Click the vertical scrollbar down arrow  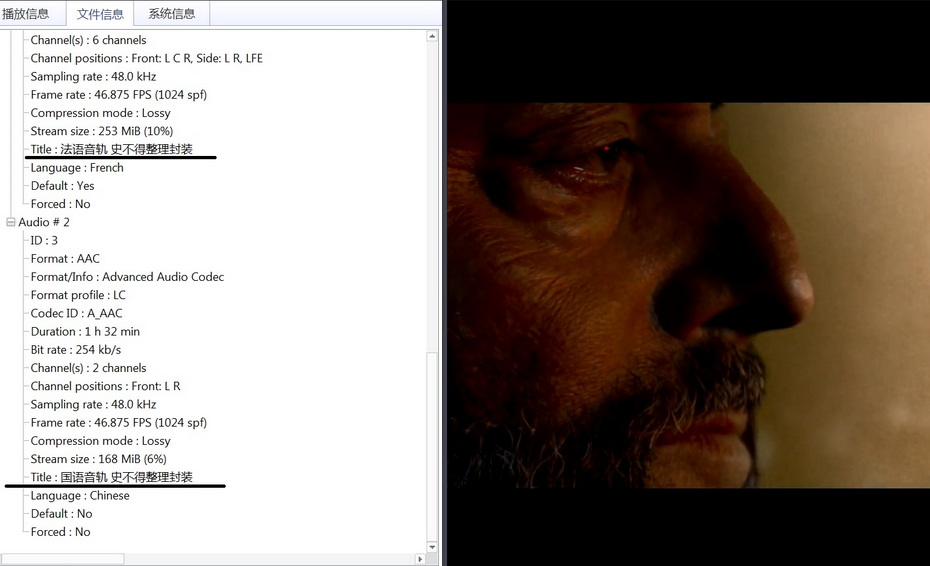point(432,547)
